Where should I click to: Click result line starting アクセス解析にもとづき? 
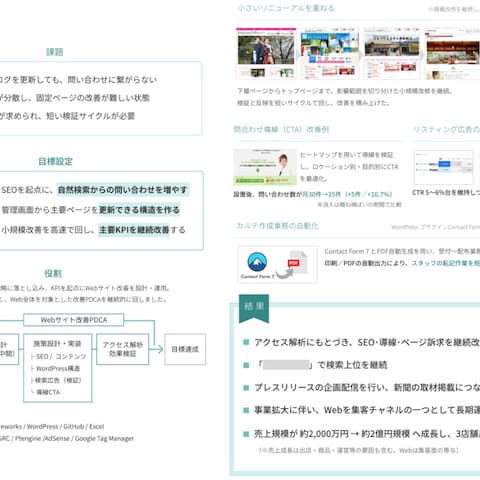(367, 342)
